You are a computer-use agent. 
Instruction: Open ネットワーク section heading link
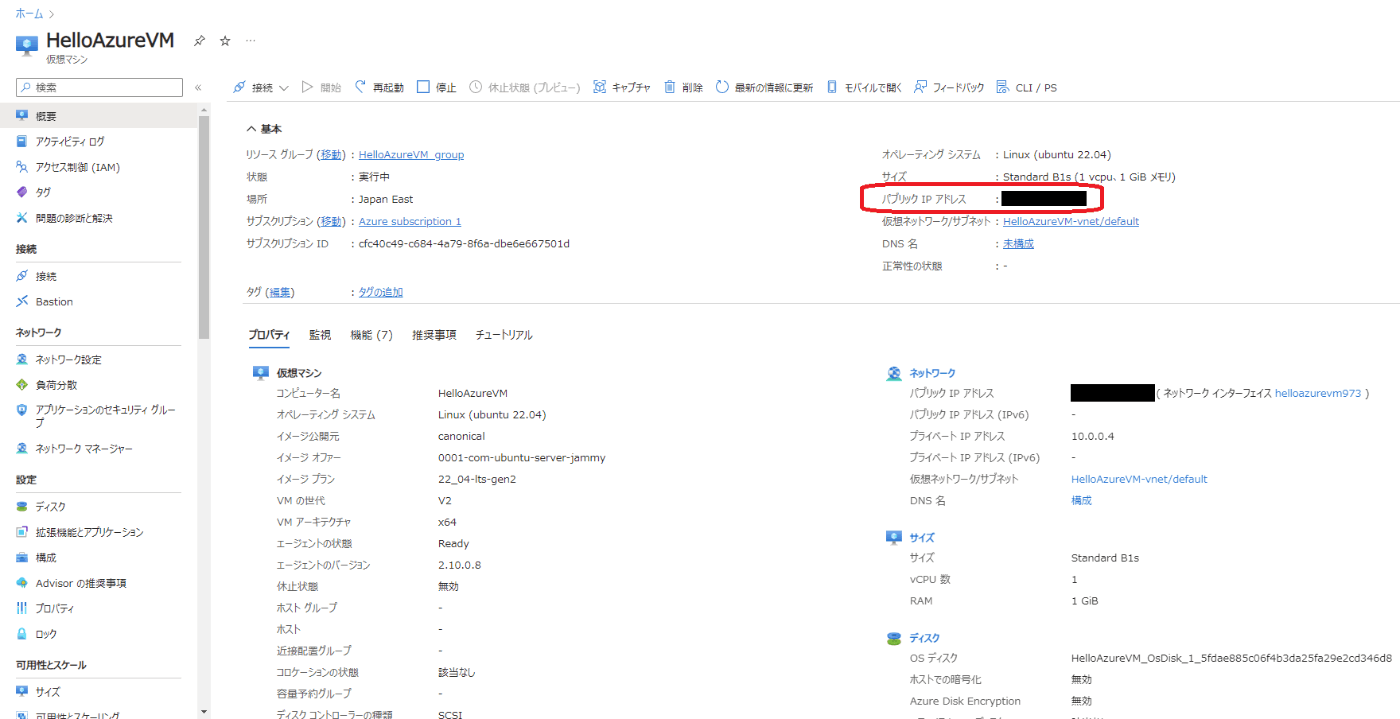coord(932,373)
